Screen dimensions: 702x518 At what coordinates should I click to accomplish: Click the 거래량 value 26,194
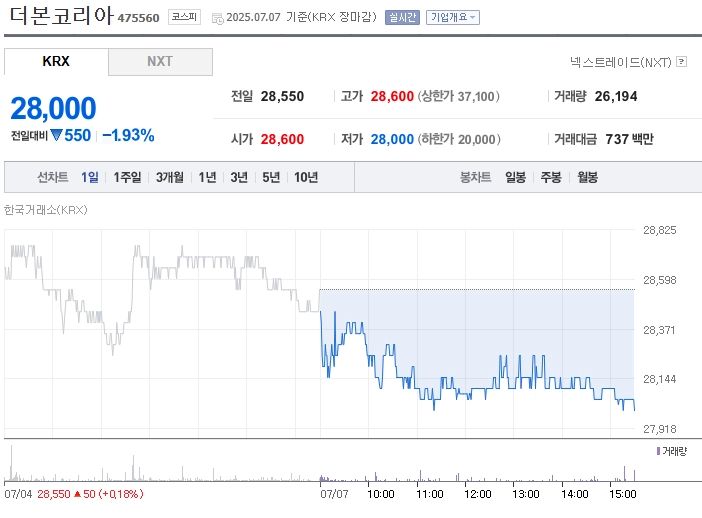[x=616, y=96]
